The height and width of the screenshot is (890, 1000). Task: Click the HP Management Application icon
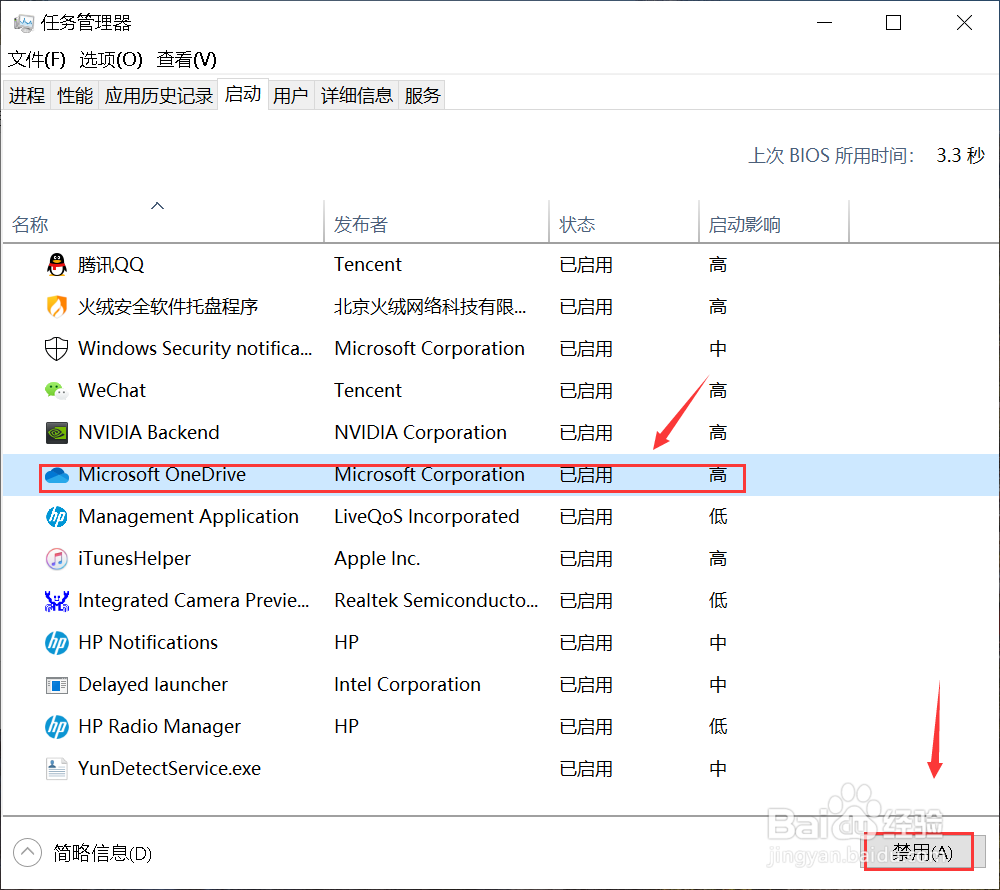(57, 516)
